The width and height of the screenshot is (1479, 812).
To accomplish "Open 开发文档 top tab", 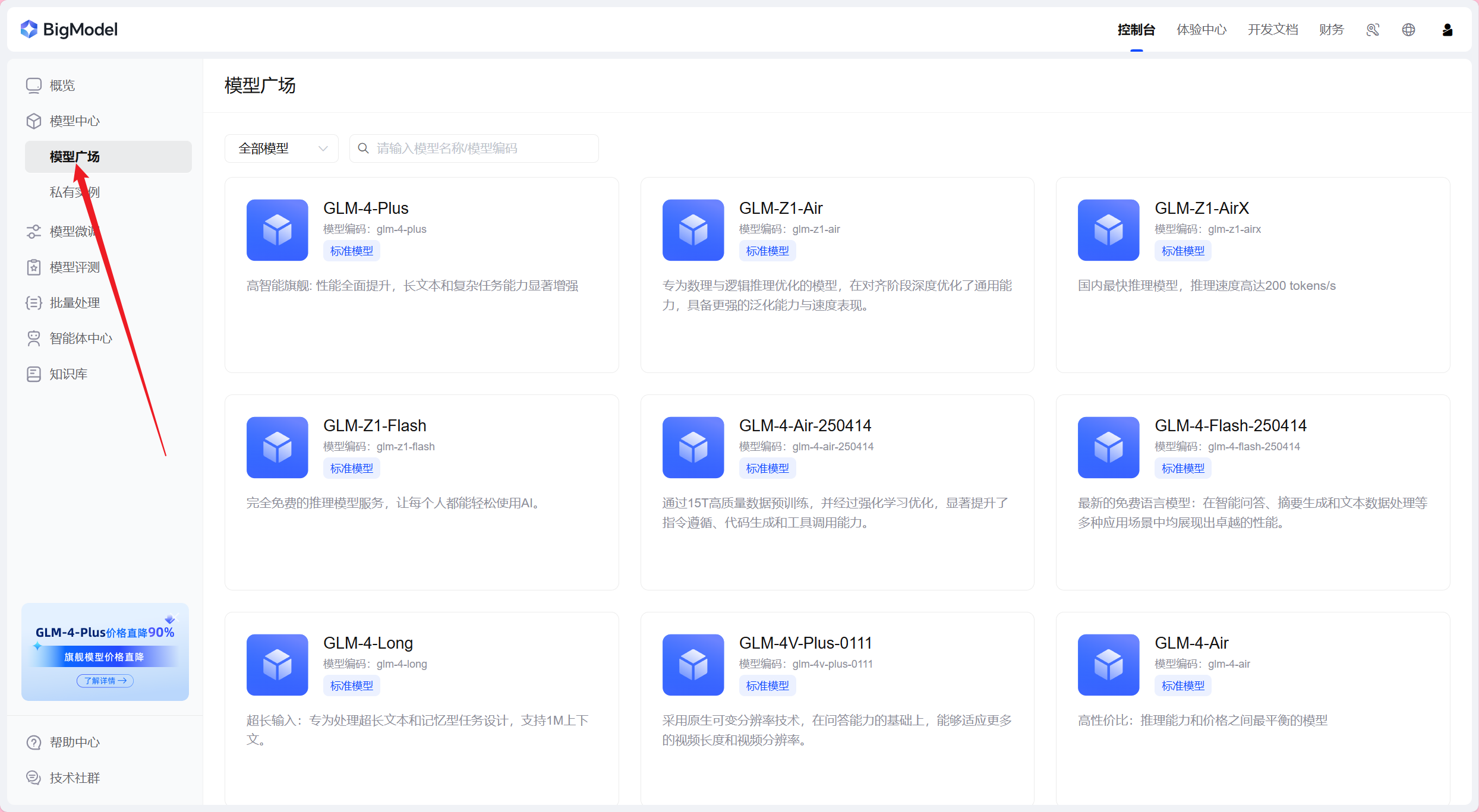I will 1273,30.
